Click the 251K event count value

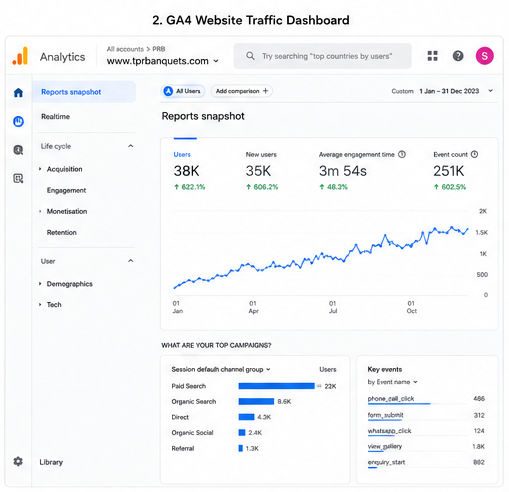click(x=449, y=171)
